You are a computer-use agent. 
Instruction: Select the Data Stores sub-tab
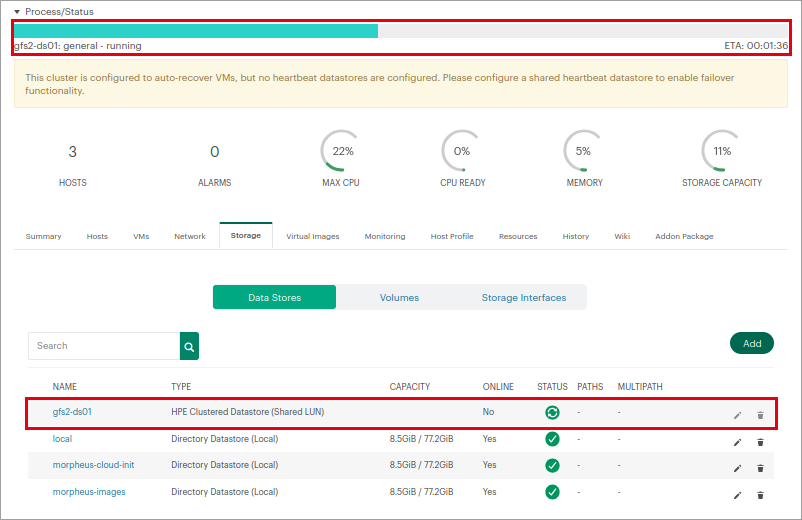[x=275, y=297]
